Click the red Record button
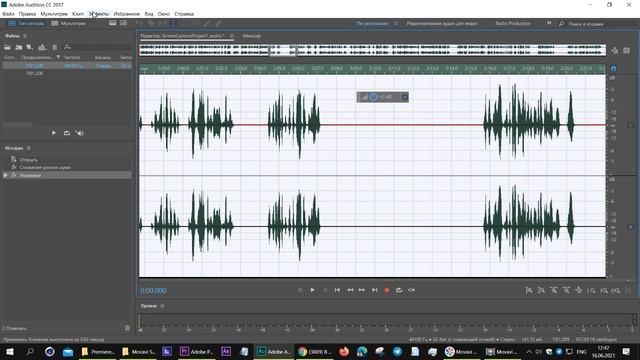This screenshot has width=640, height=360. coord(387,290)
